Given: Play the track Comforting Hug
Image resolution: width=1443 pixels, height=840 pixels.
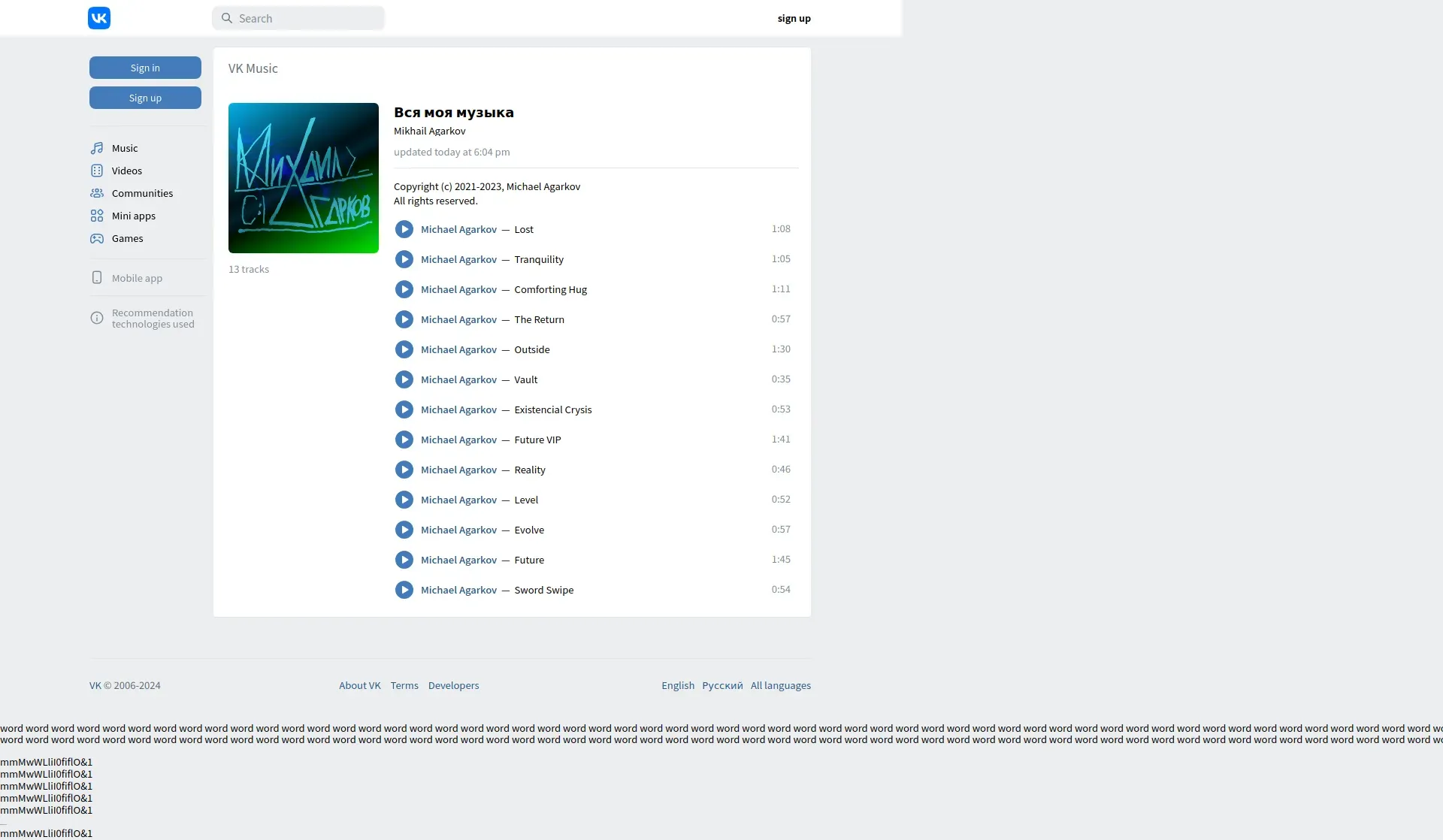Looking at the screenshot, I should coord(404,289).
